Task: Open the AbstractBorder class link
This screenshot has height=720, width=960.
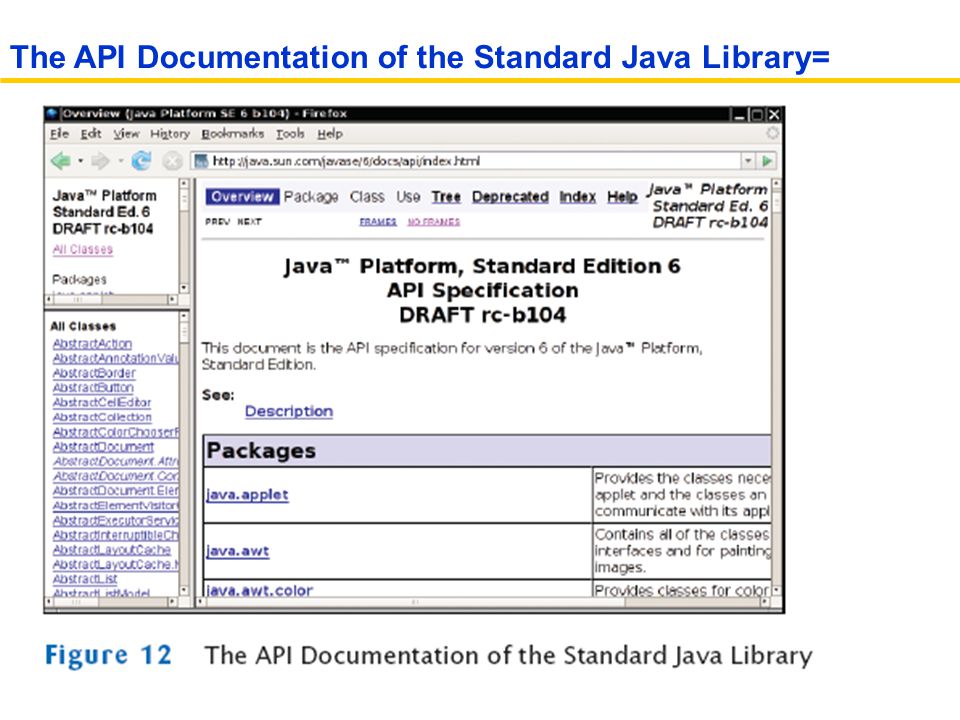Action: 94,373
